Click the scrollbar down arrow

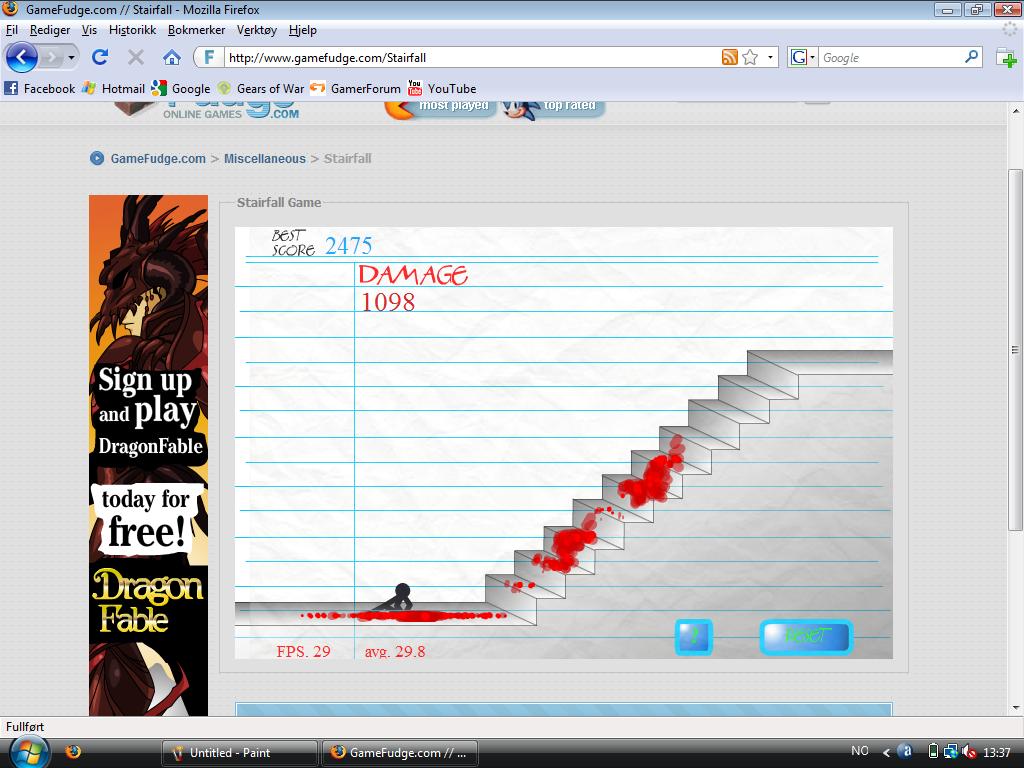click(1015, 708)
